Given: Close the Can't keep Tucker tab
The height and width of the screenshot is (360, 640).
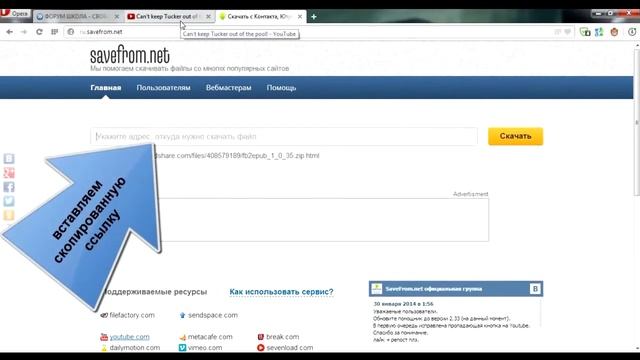Looking at the screenshot, I should pos(208,16).
